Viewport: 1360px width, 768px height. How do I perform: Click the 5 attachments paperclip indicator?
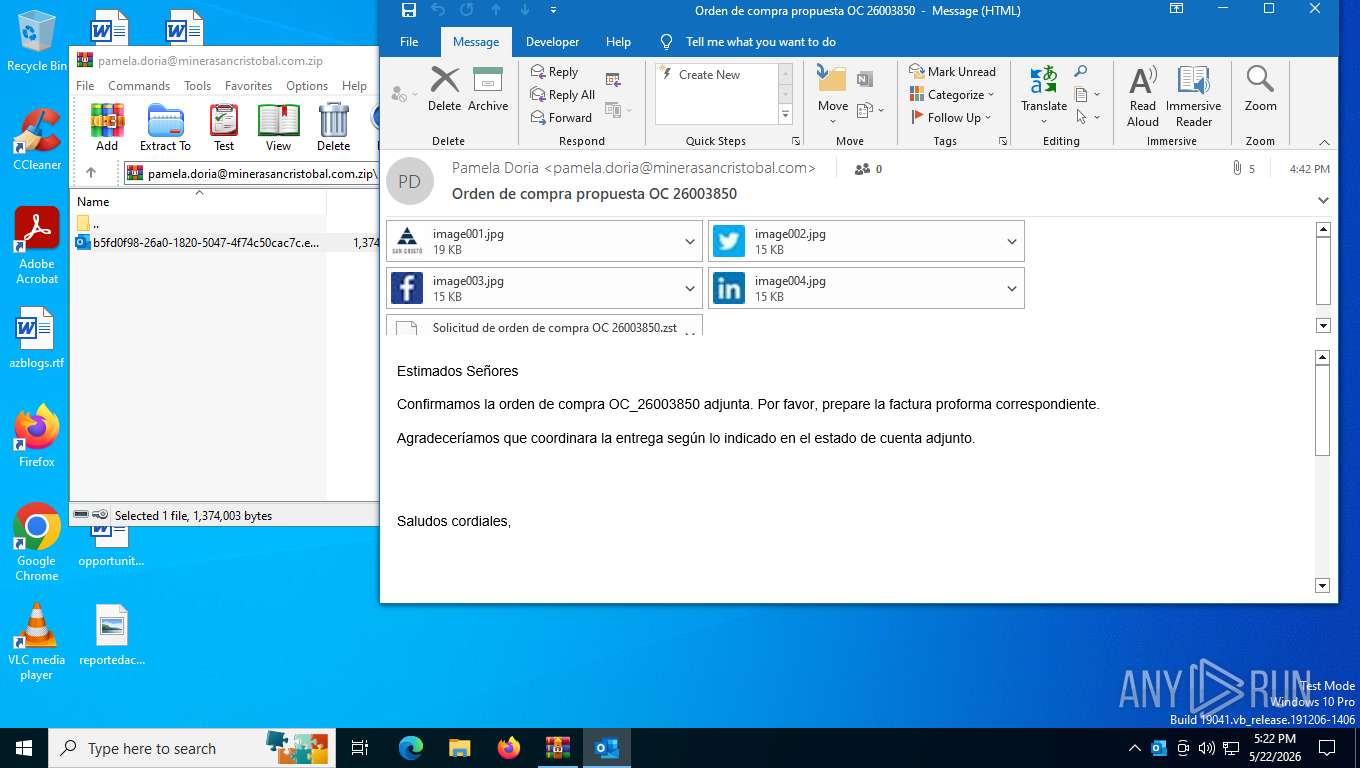click(1243, 169)
